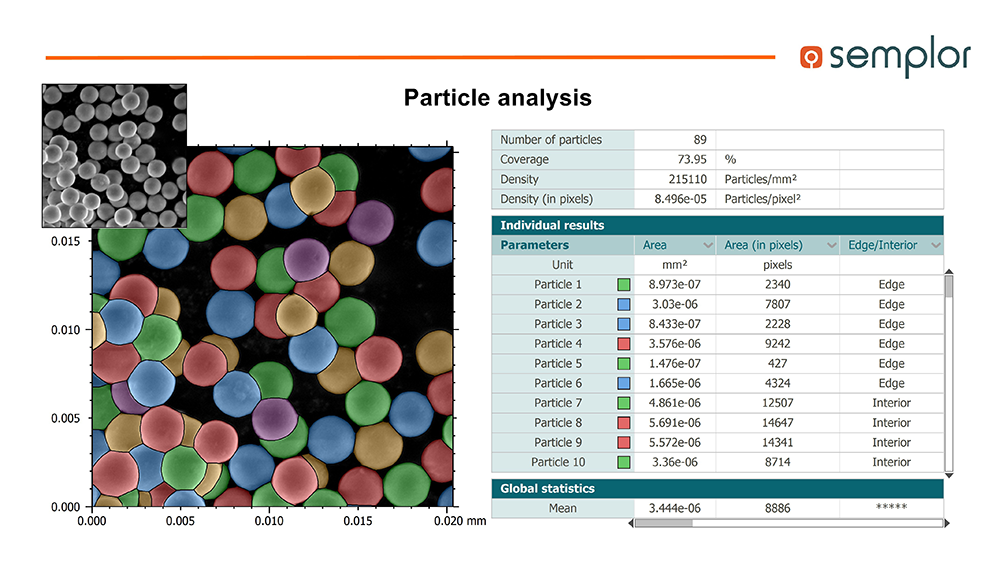Click the blue swatch for Particle 2

pyautogui.click(x=624, y=304)
